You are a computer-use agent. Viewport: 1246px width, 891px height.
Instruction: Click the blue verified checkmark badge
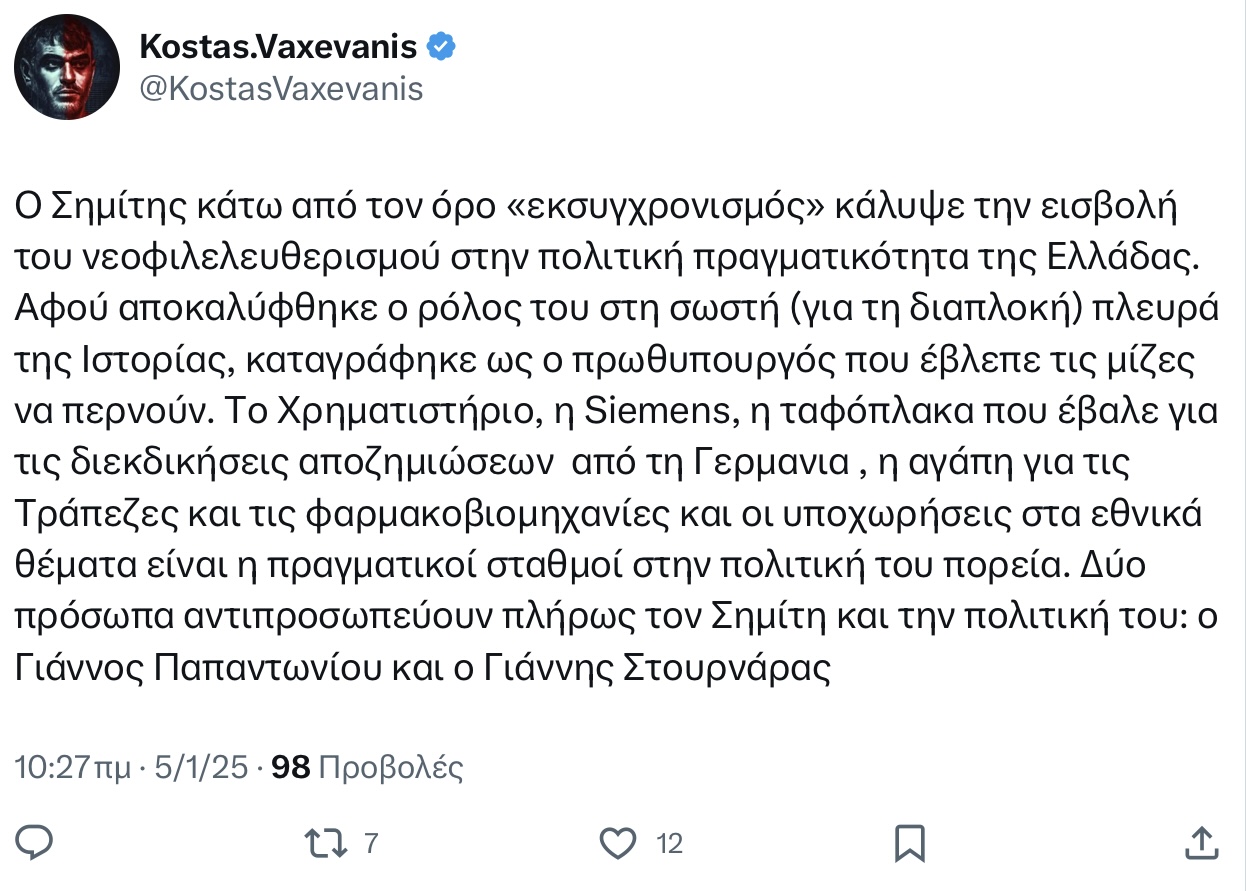(x=443, y=45)
